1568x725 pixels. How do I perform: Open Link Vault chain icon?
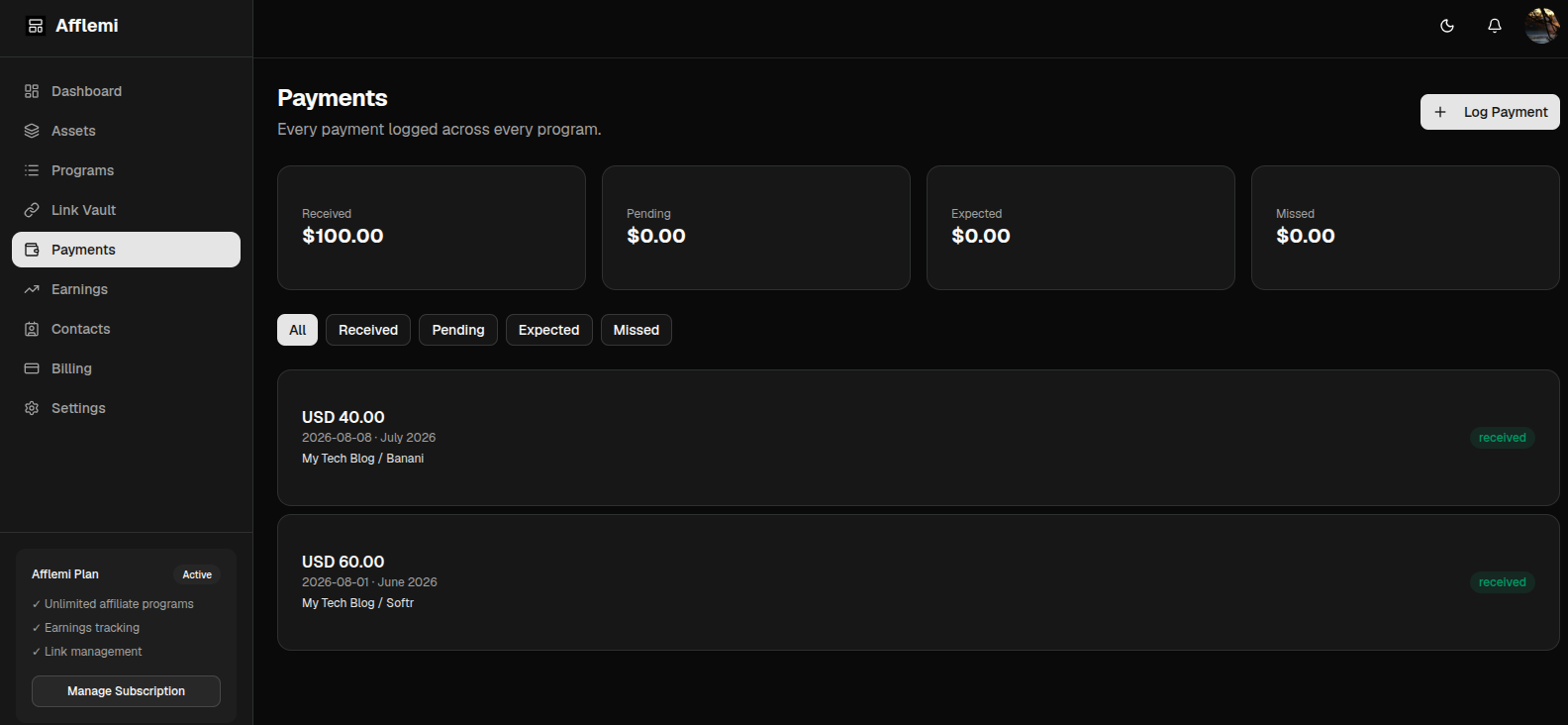click(32, 210)
